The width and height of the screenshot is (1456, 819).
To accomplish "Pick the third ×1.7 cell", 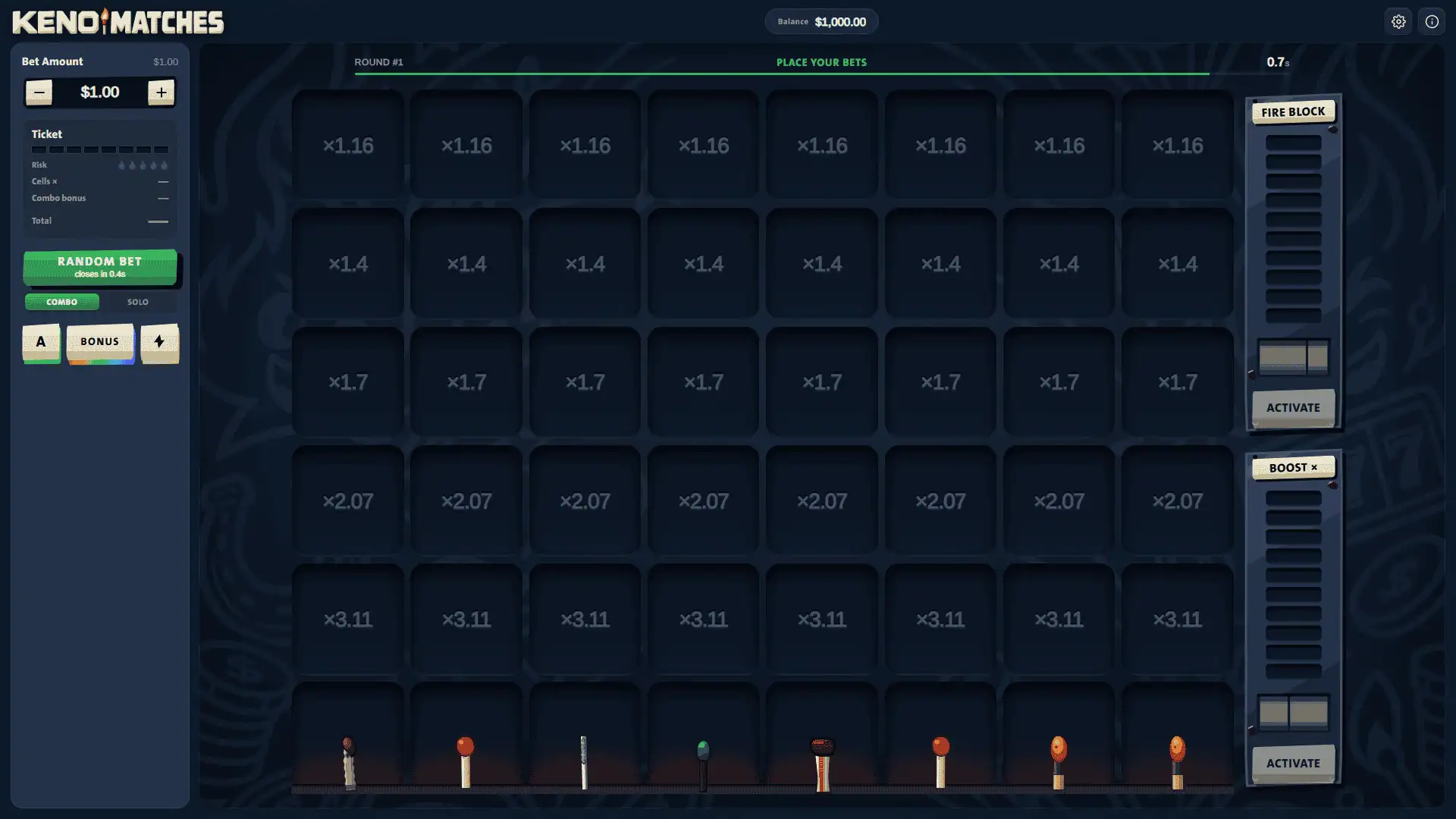I will click(585, 382).
